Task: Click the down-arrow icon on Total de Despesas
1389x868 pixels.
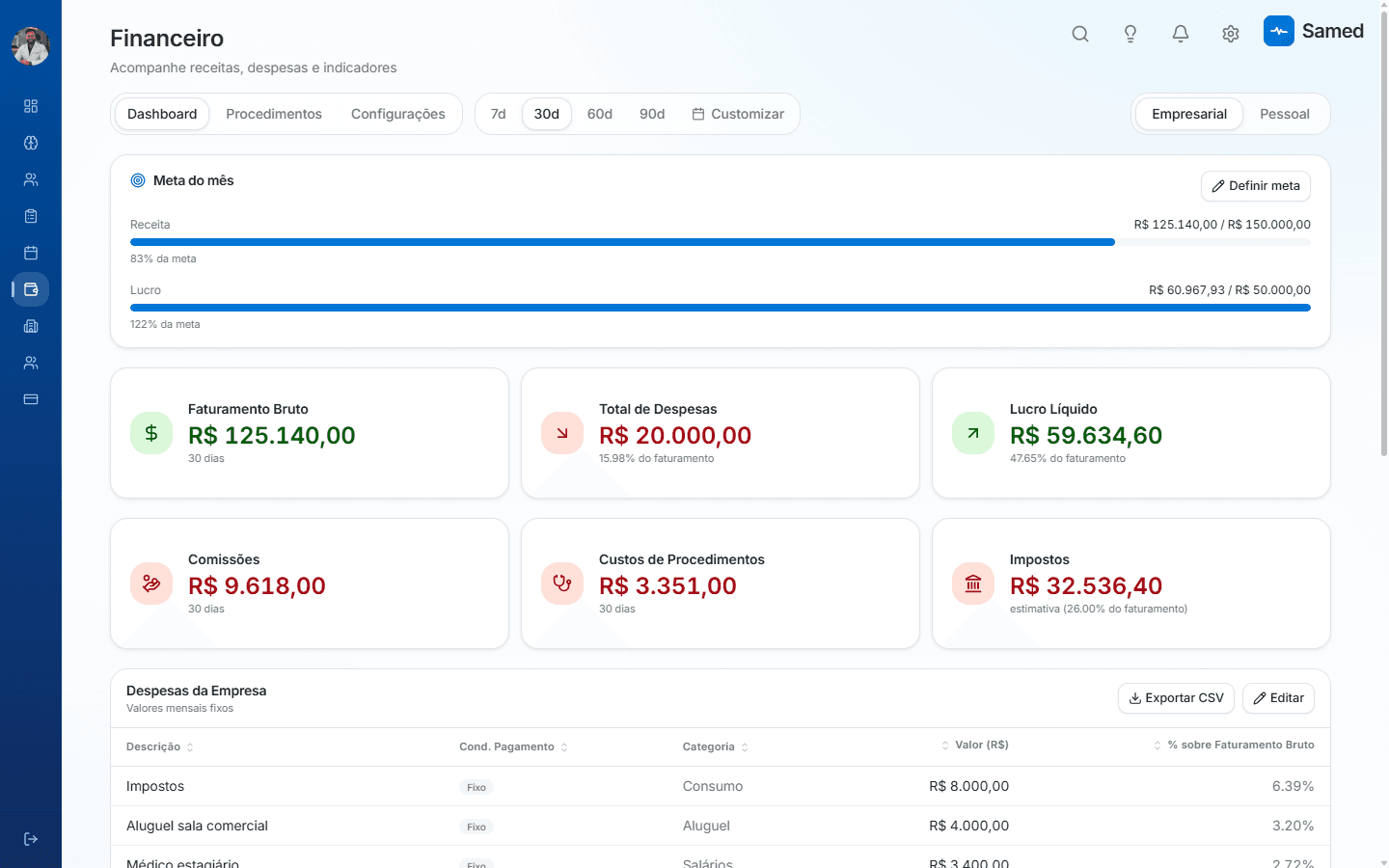Action: [x=562, y=433]
